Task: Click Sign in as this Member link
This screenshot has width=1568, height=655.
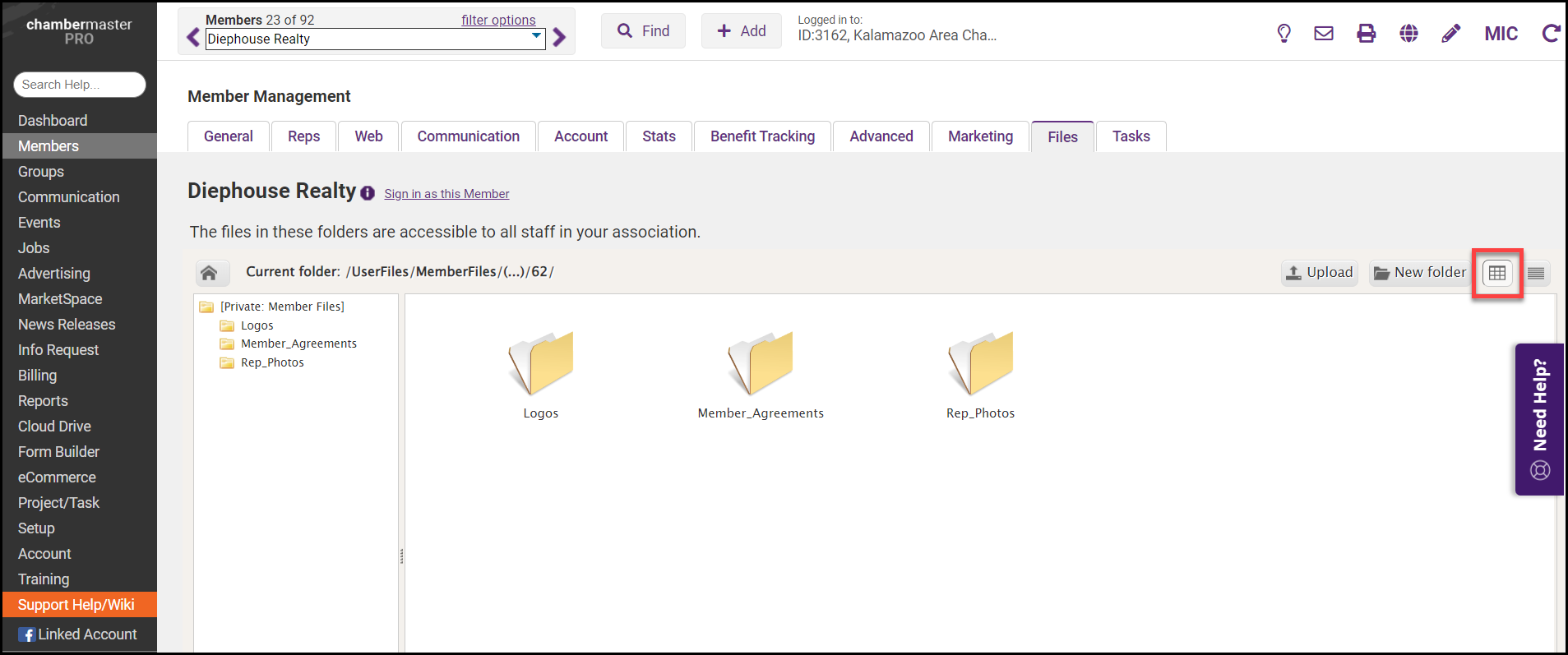Action: coord(446,194)
